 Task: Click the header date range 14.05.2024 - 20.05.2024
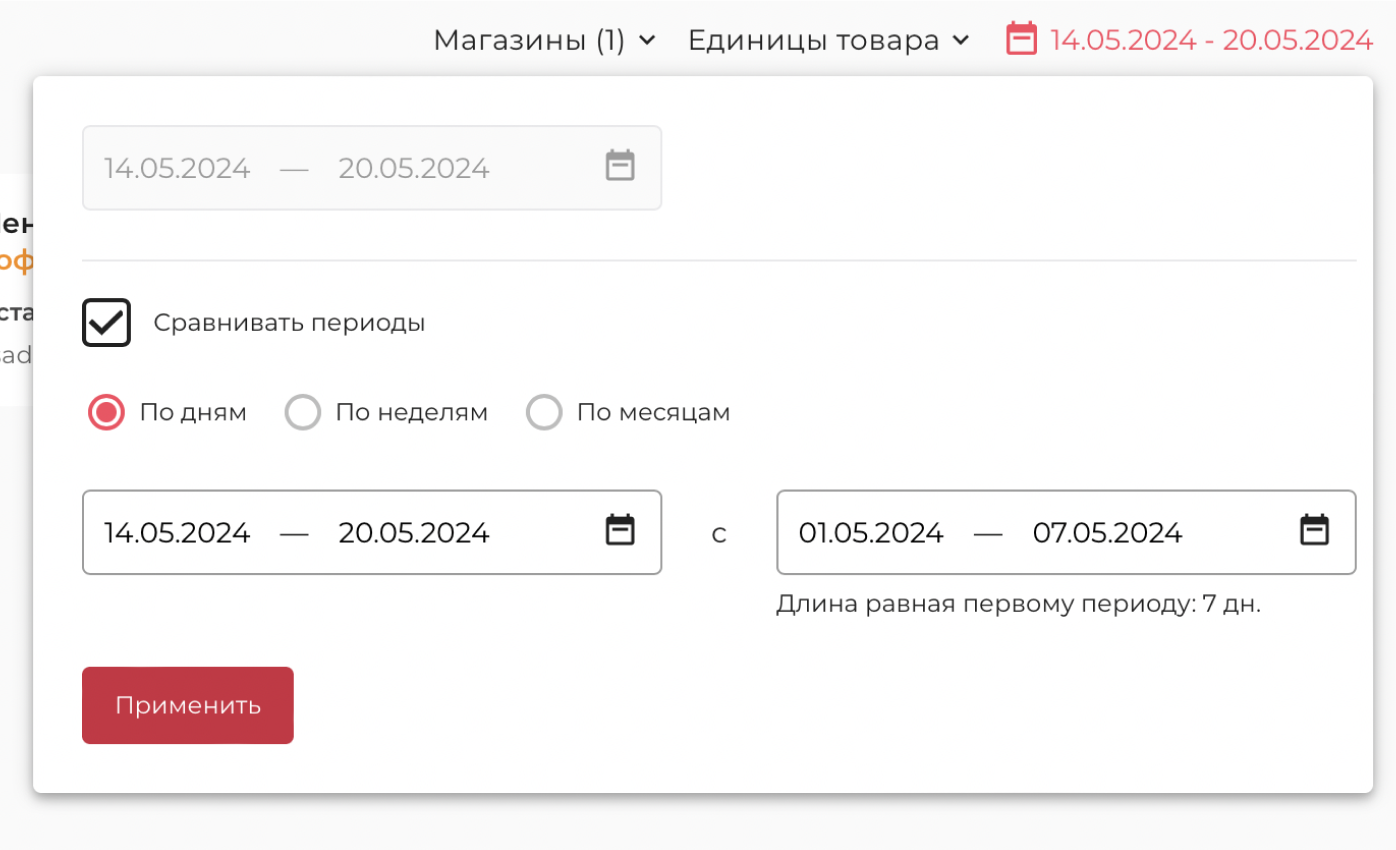click(1211, 40)
